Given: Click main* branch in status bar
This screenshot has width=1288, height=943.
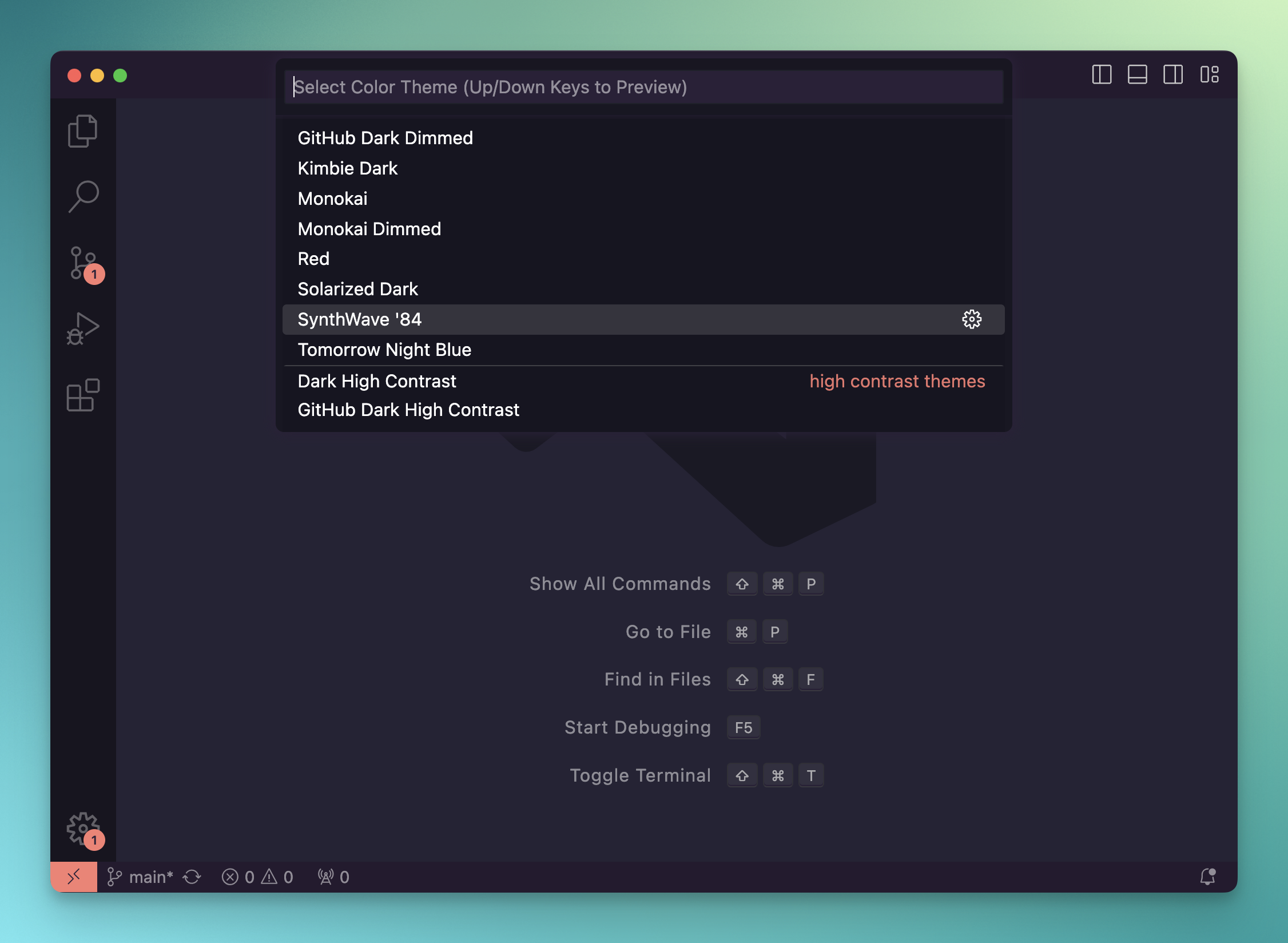Looking at the screenshot, I should 141,877.
